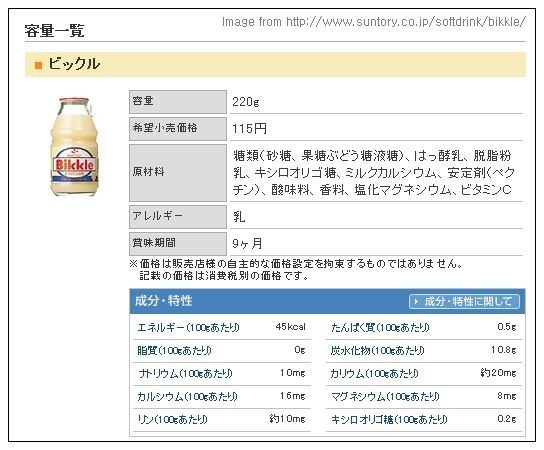Click the 約10mg phosphorus value
Viewport: 544px width, 450px height.
(x=288, y=419)
